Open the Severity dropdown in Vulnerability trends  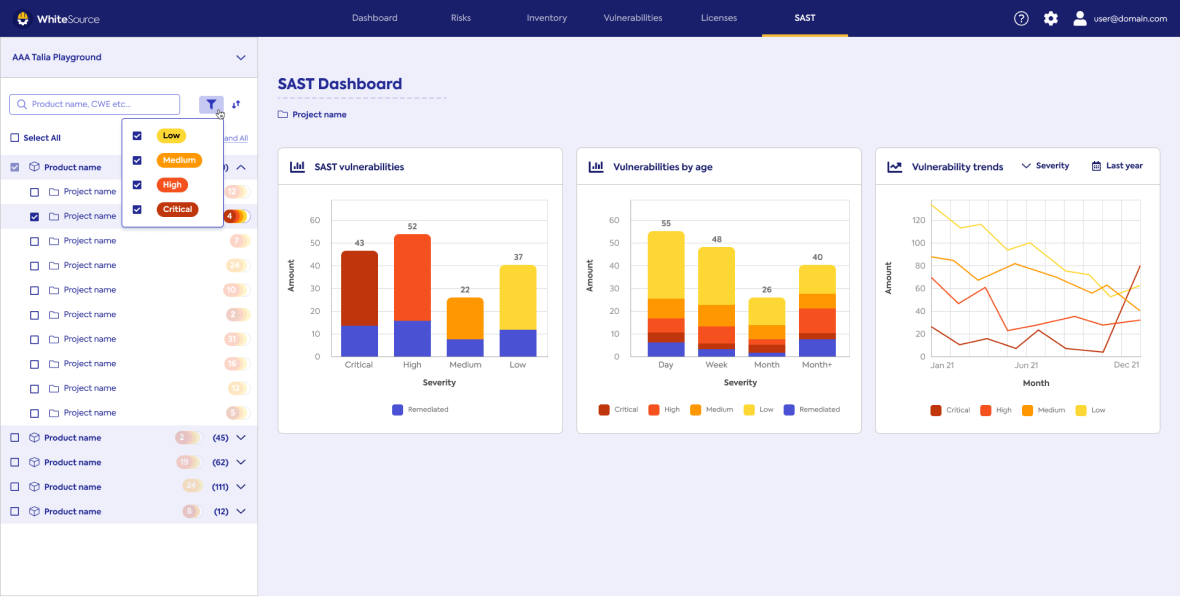(1045, 166)
